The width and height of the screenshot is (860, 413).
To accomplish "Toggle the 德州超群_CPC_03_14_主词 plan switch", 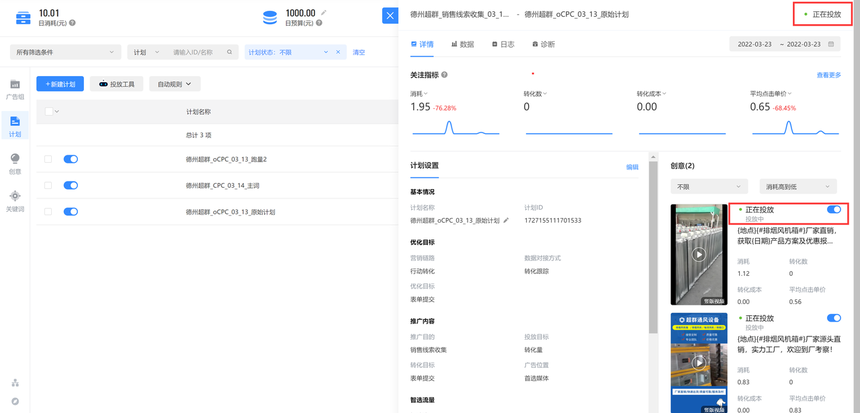I will 71,185.
